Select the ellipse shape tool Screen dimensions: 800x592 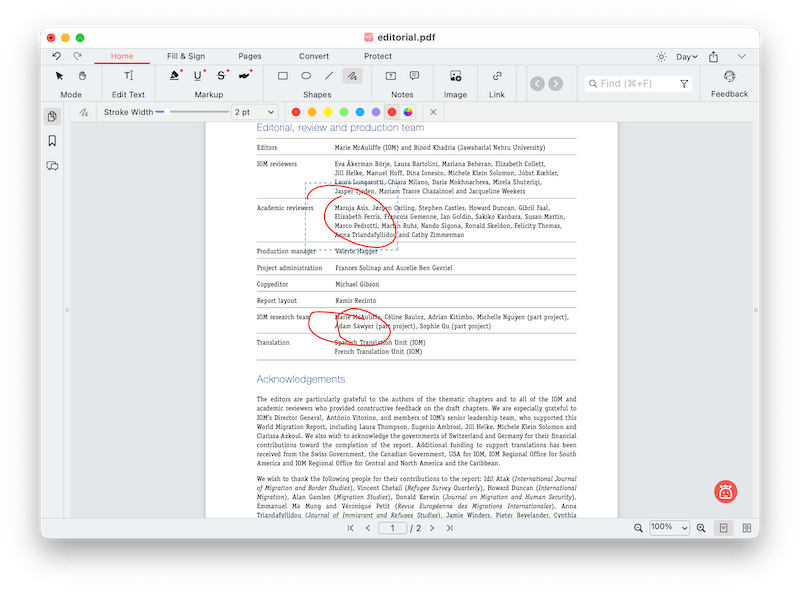click(x=306, y=76)
